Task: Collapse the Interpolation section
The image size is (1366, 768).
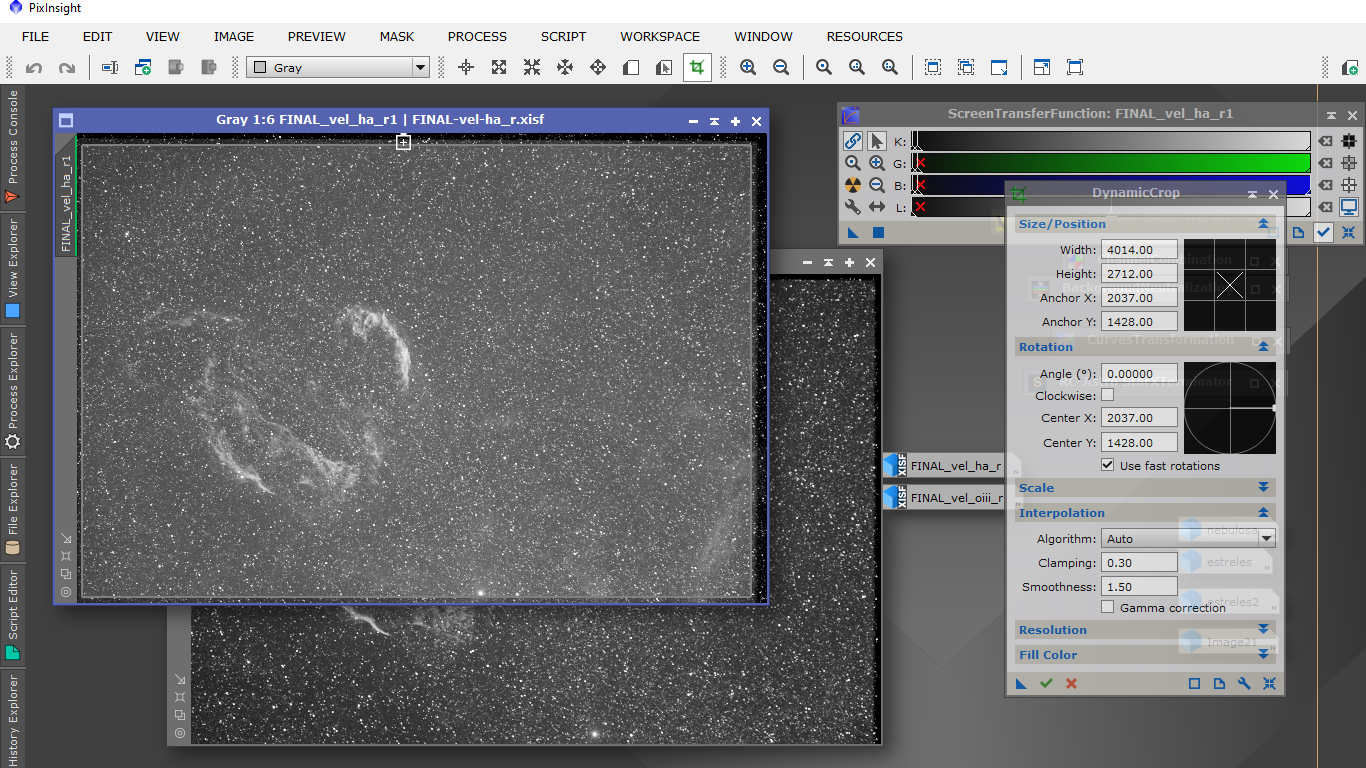Action: [x=1263, y=513]
